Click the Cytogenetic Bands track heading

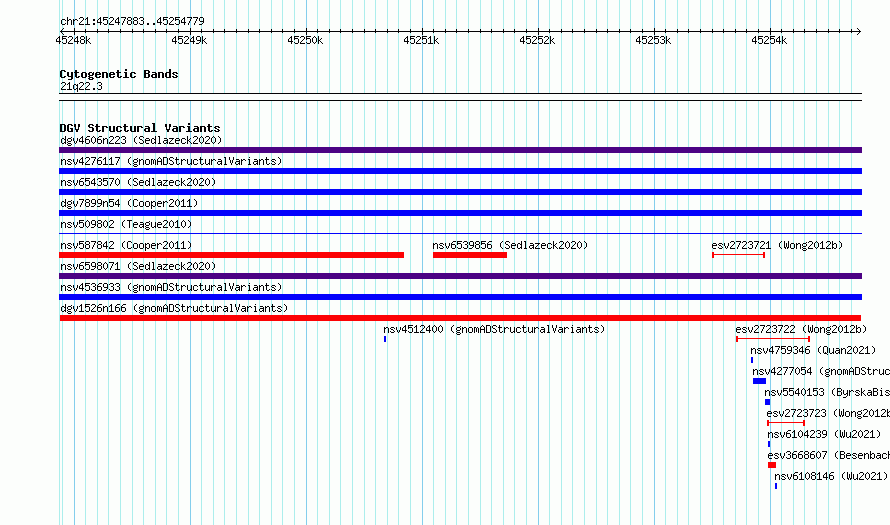click(x=119, y=74)
